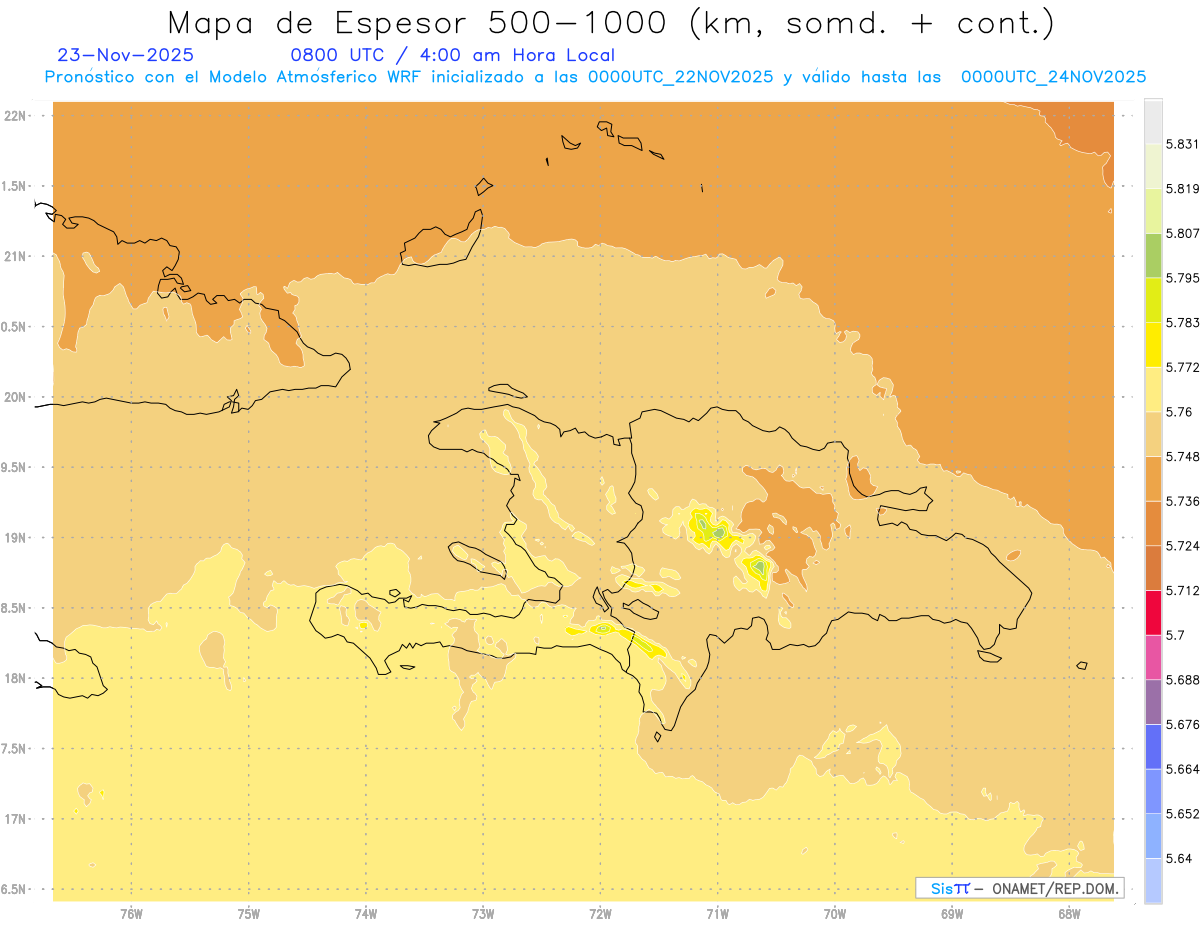
Task: Click the legend value '5.676'
Action: point(1182,724)
